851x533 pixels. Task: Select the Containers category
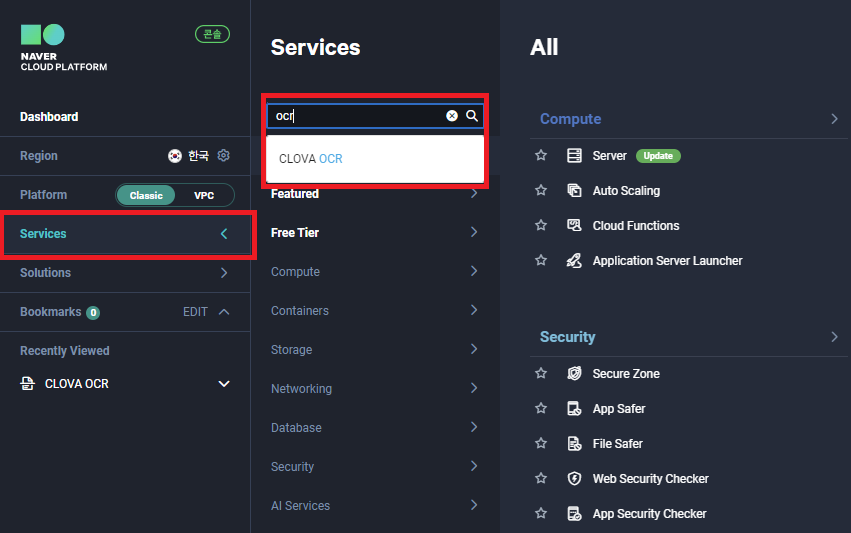(x=300, y=311)
